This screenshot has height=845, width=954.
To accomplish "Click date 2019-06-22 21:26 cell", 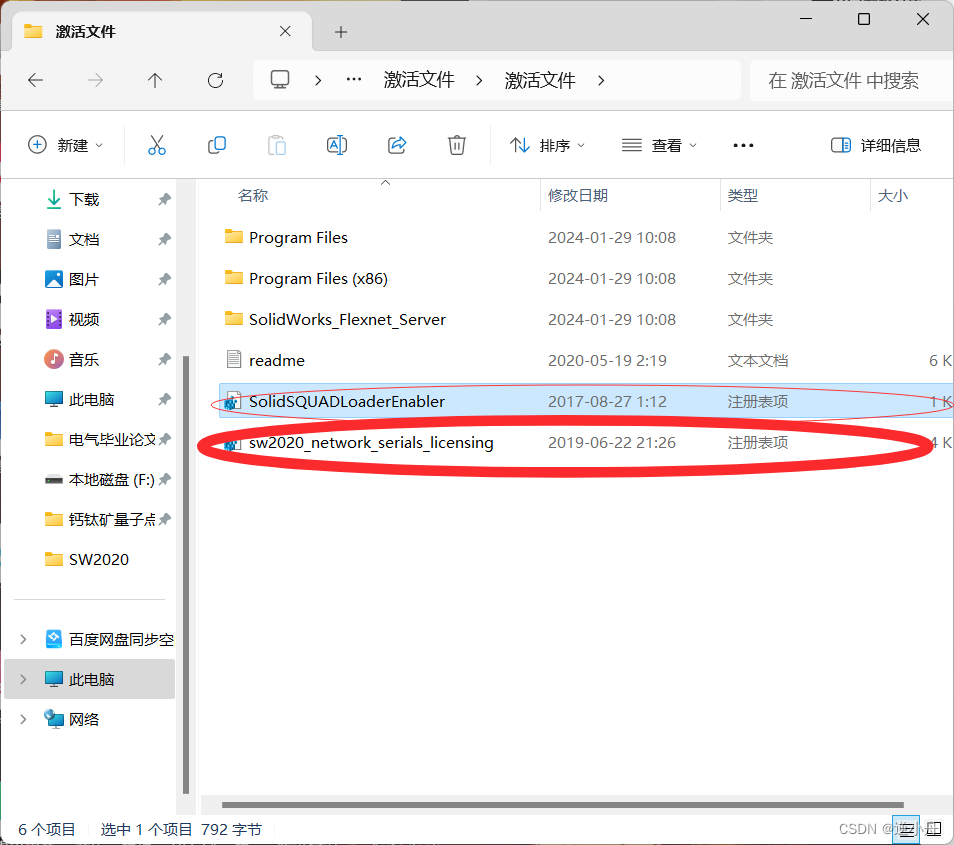I will coord(611,443).
